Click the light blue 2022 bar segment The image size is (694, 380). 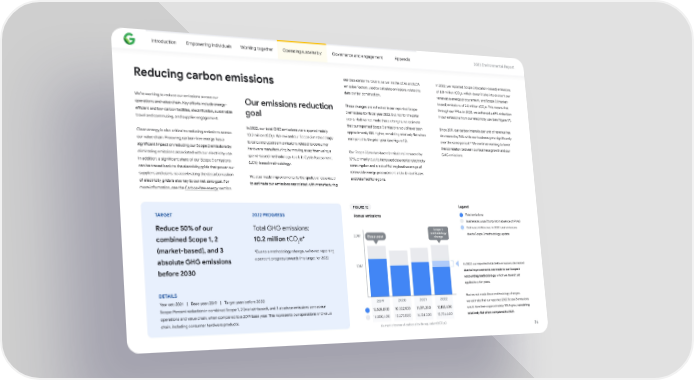441,264
